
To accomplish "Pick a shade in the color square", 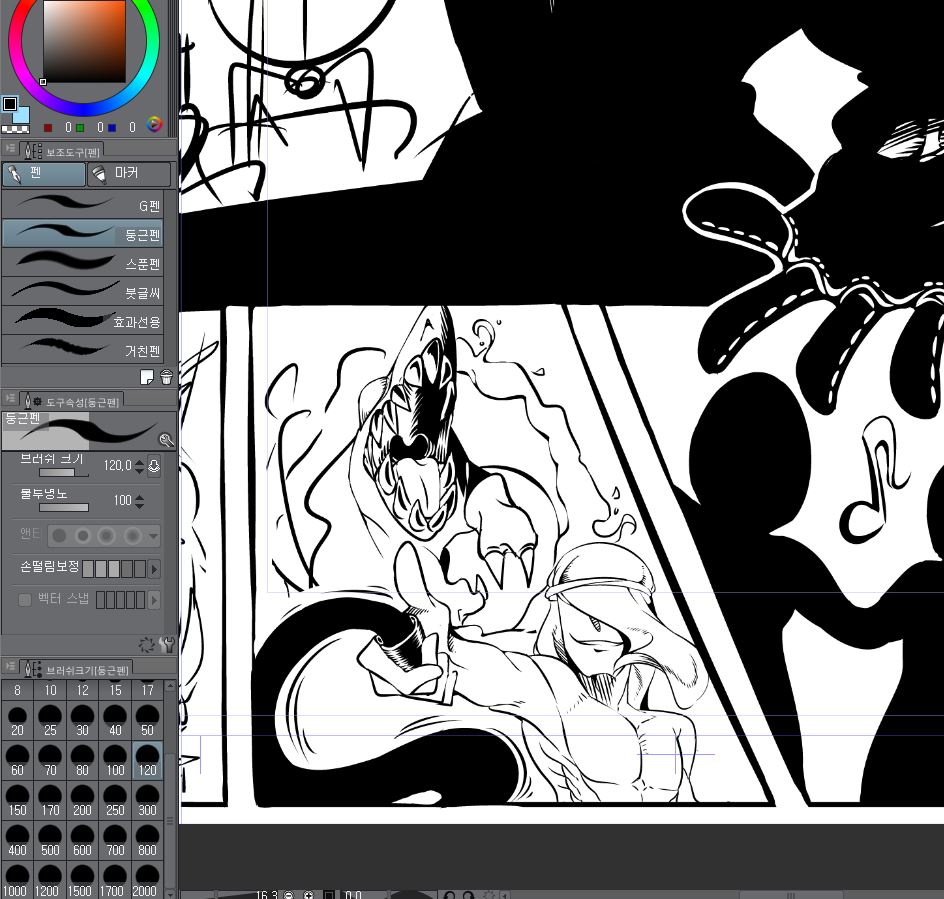I will 84,41.
